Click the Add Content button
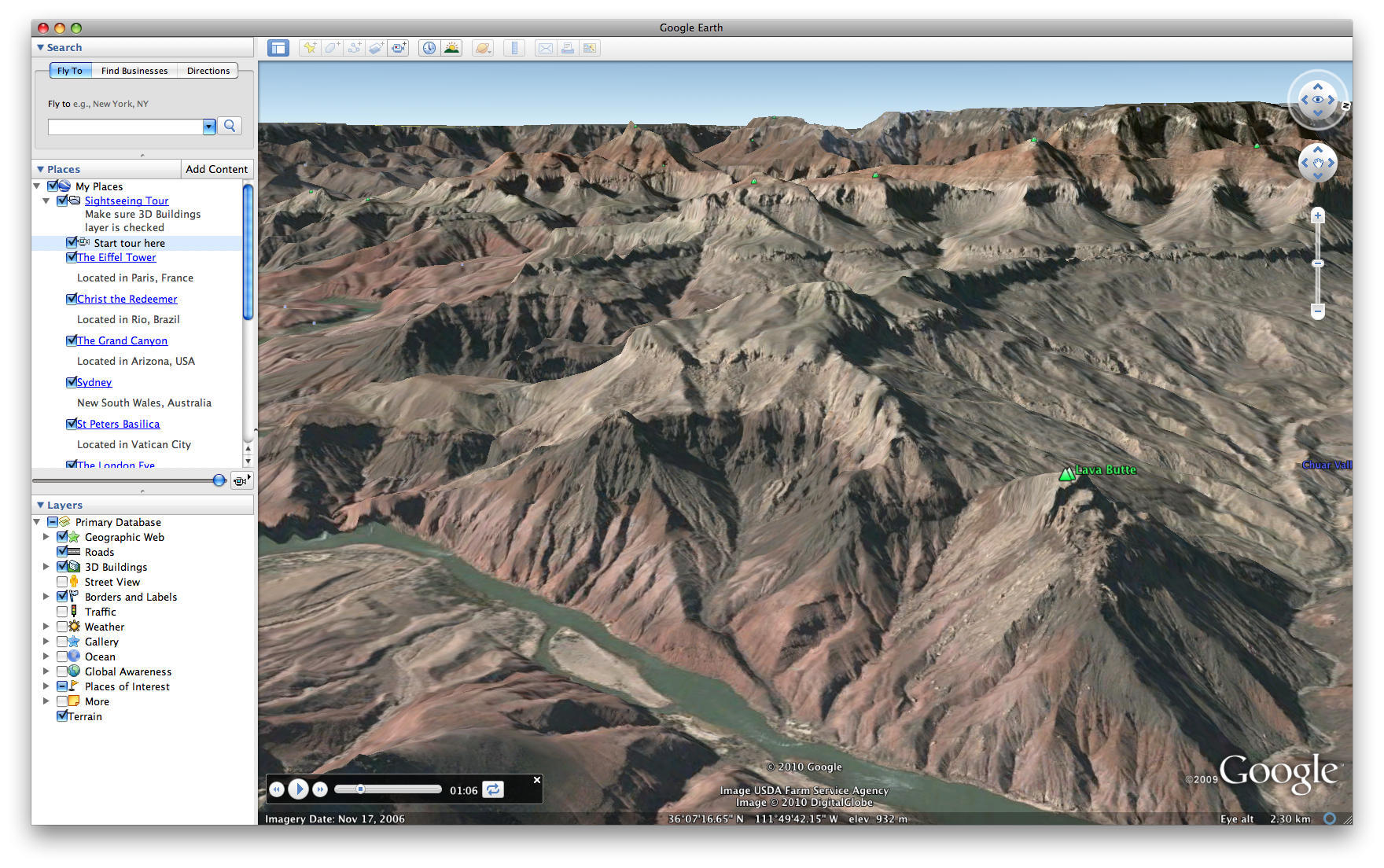Viewport: 1384px width, 868px height. pyautogui.click(x=217, y=169)
